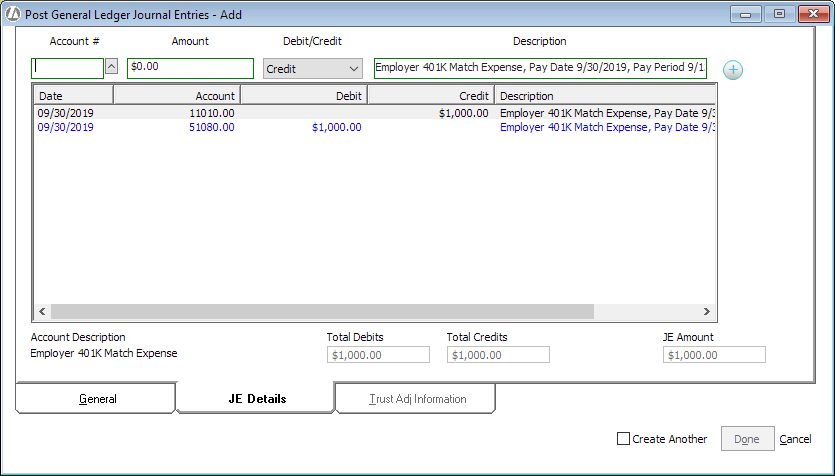Viewport: 835px width, 476px height.
Task: Click the green plus add entry icon
Action: (733, 70)
